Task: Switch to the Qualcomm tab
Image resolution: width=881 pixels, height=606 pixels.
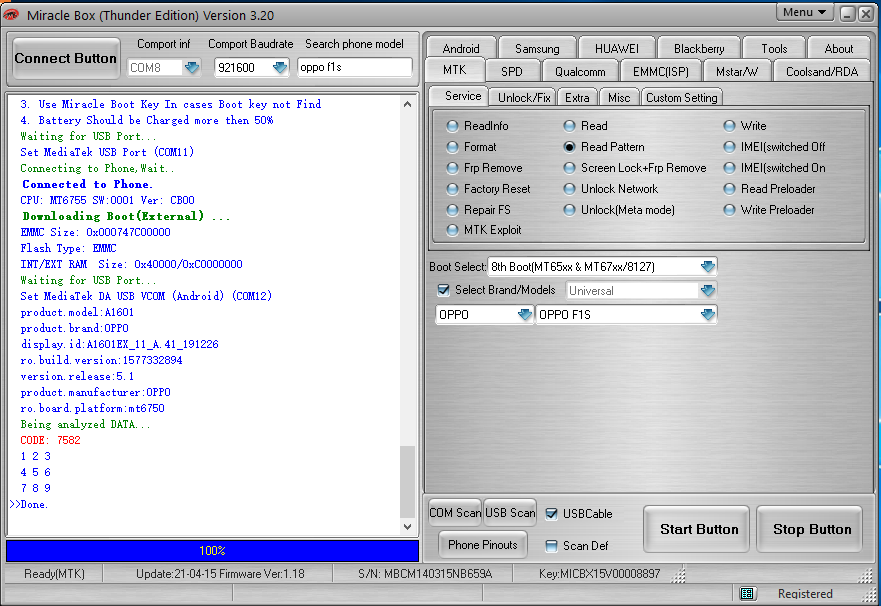Action: (580, 71)
